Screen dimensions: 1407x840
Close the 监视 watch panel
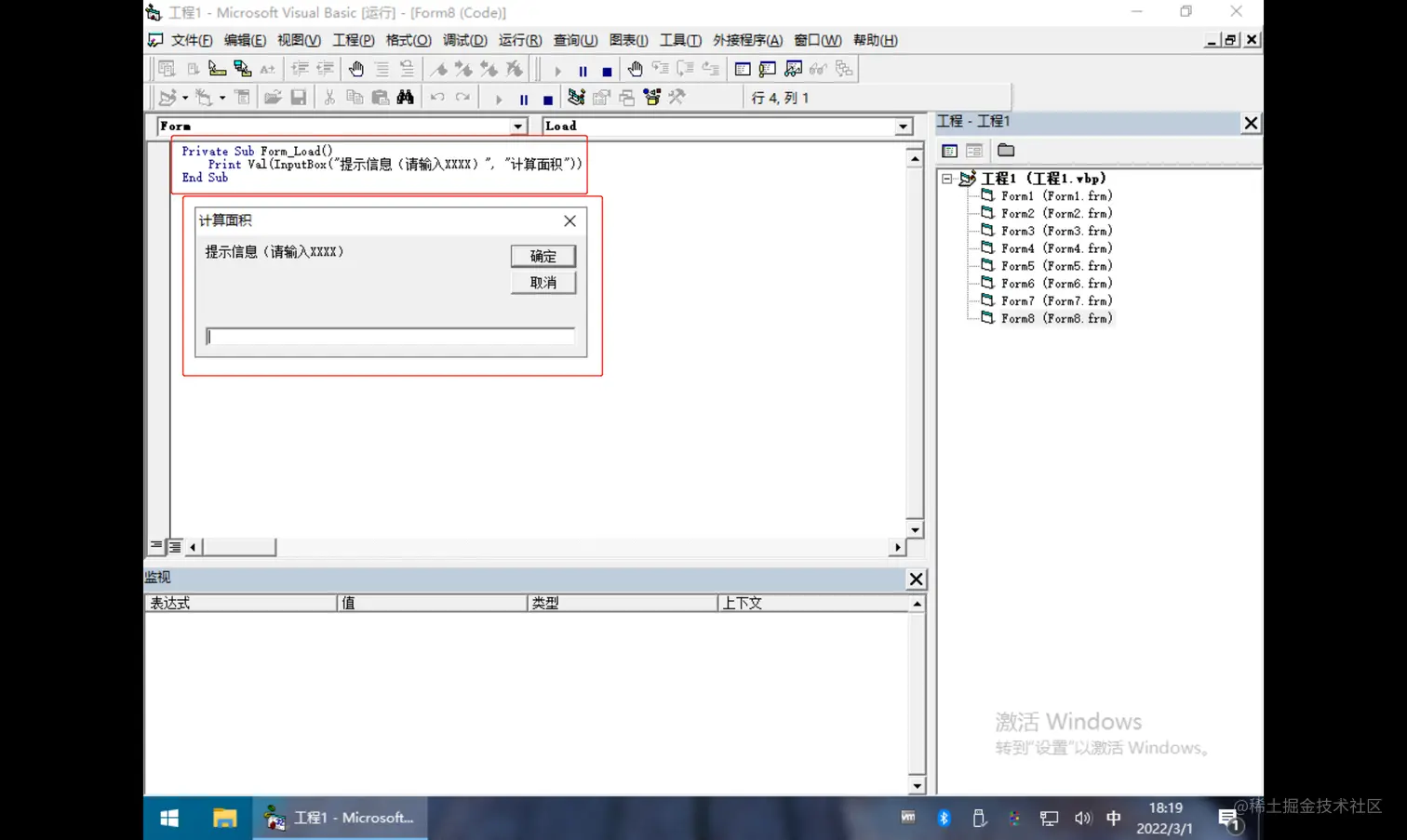coord(916,579)
